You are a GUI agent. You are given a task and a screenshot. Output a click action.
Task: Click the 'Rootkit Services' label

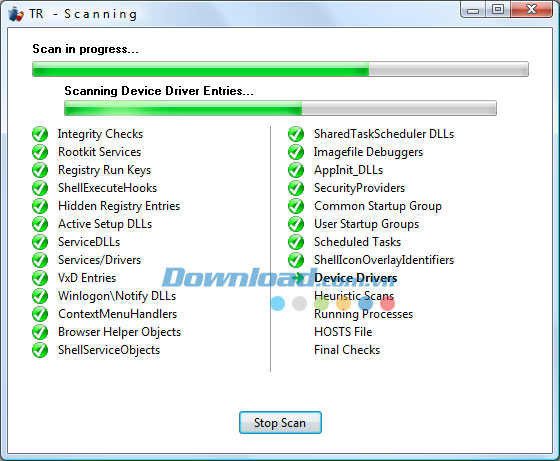[100, 152]
